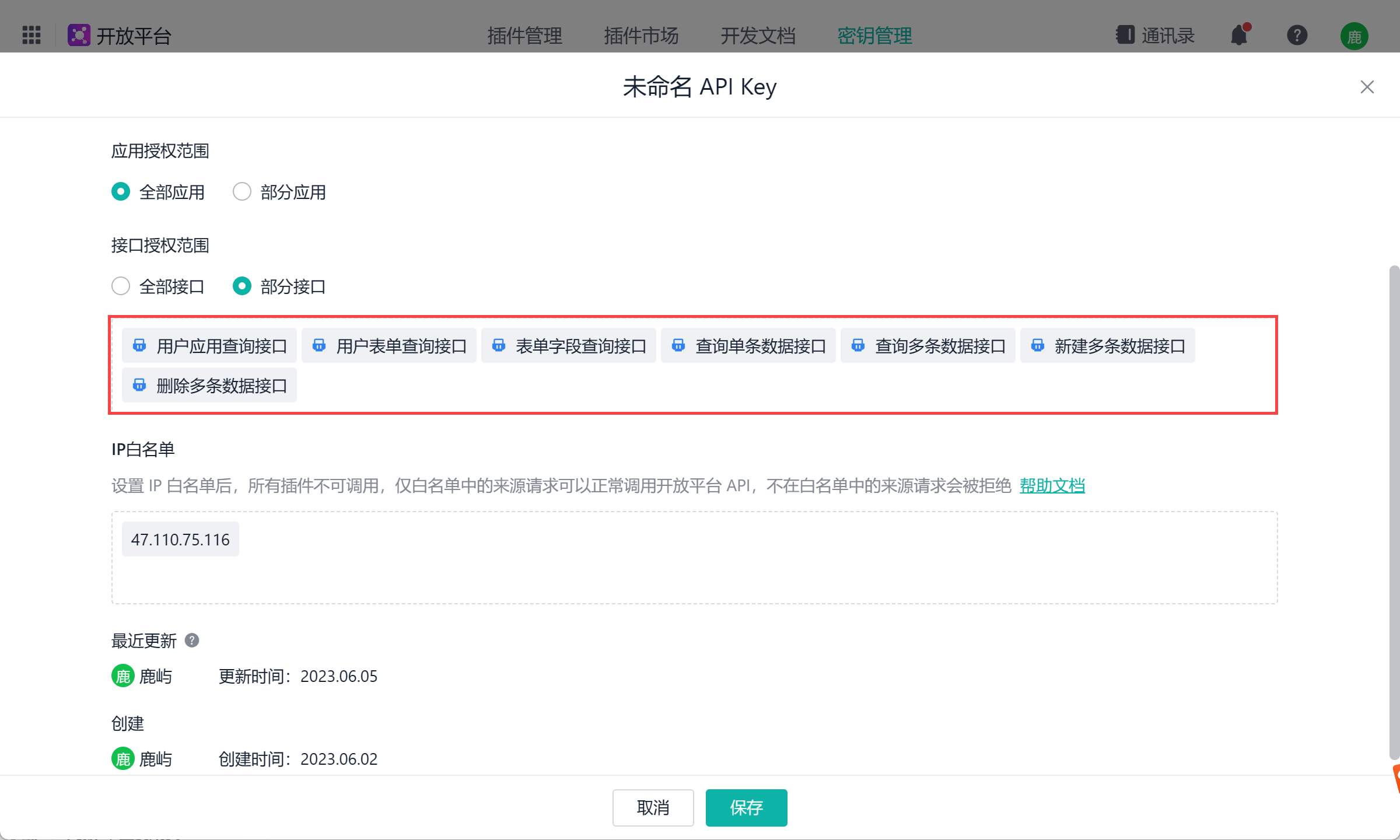Image resolution: width=1400 pixels, height=840 pixels.
Task: Select the 部分应用 radio button
Action: (242, 191)
